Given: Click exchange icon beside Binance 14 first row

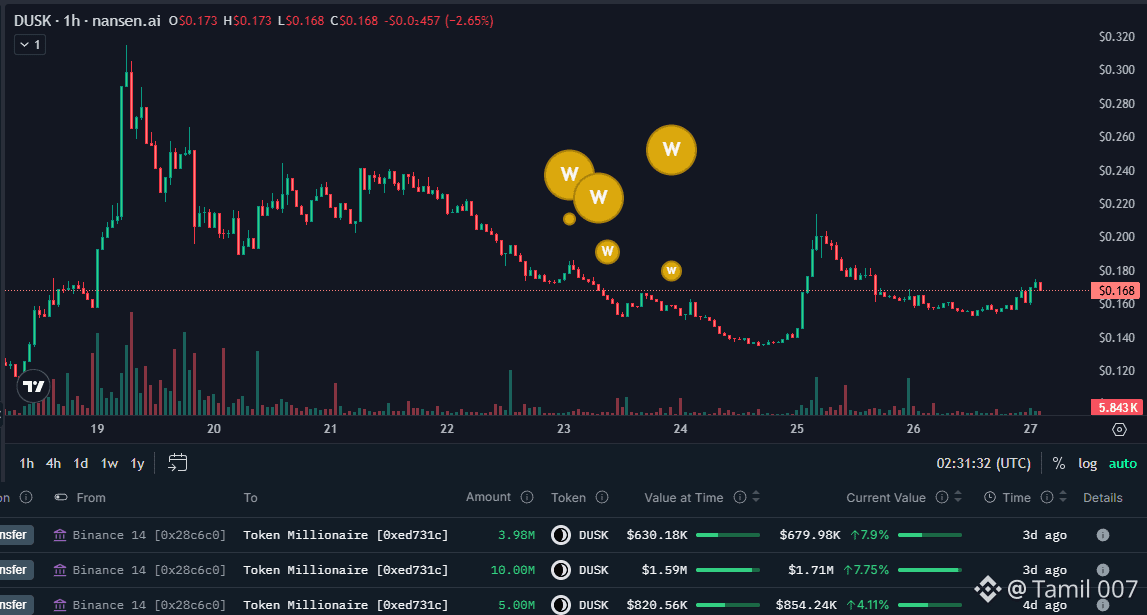Looking at the screenshot, I should click(60, 535).
